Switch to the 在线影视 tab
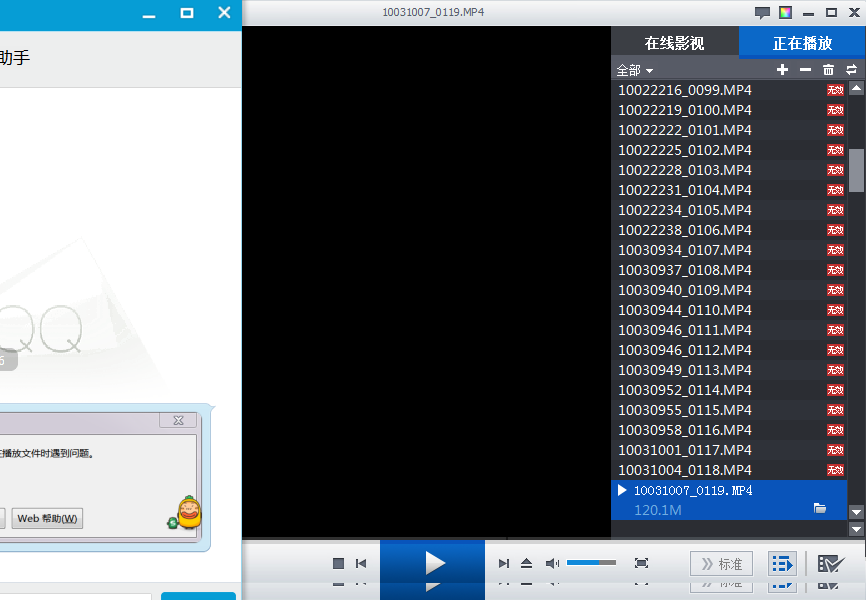 674,43
